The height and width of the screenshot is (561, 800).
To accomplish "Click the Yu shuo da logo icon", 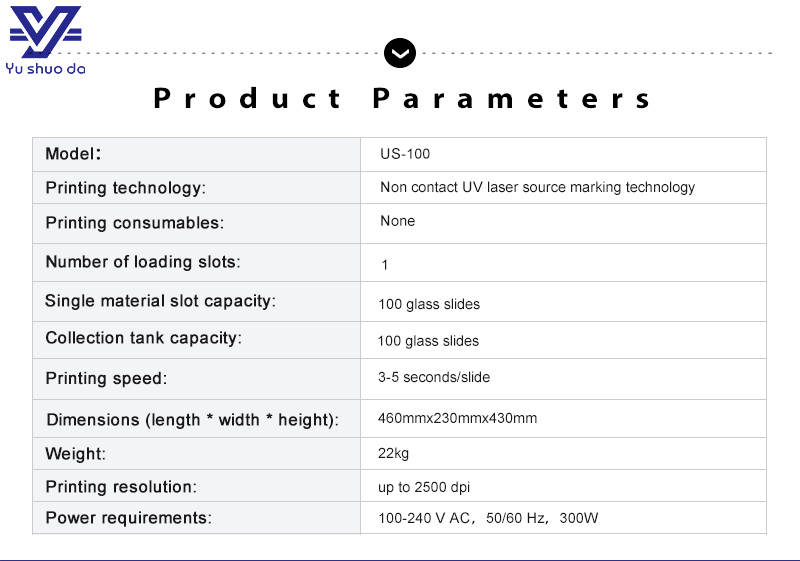I will tap(45, 32).
